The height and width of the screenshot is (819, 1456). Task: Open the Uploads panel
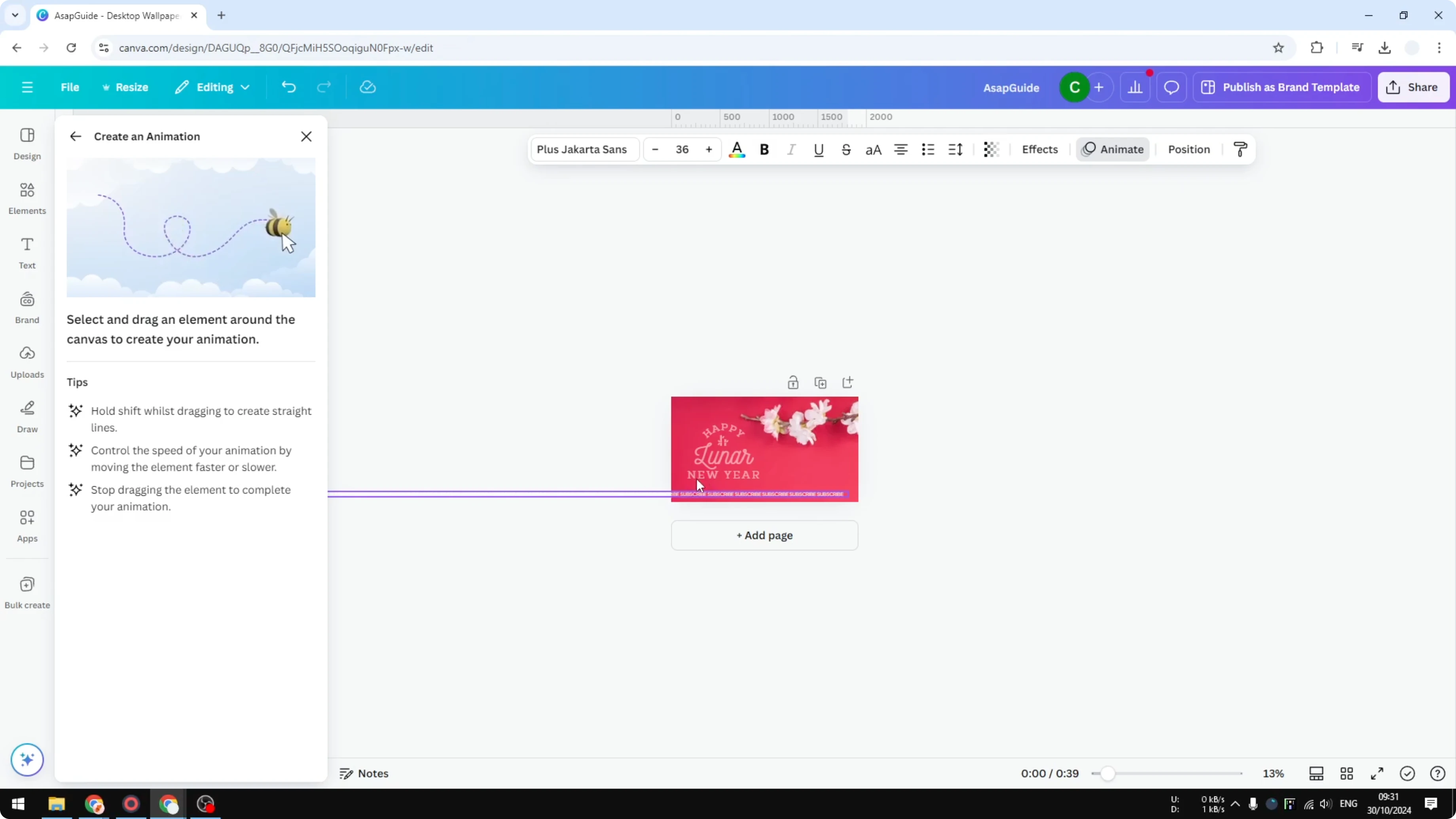coord(27,362)
